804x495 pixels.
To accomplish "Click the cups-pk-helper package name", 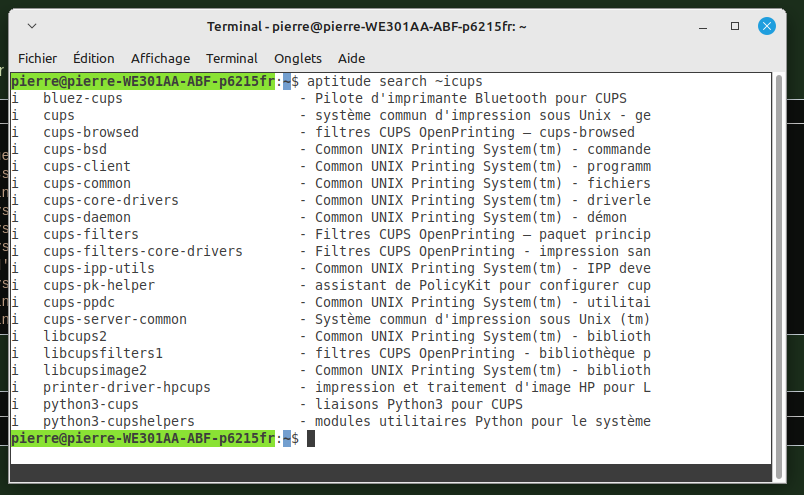I will point(98,285).
